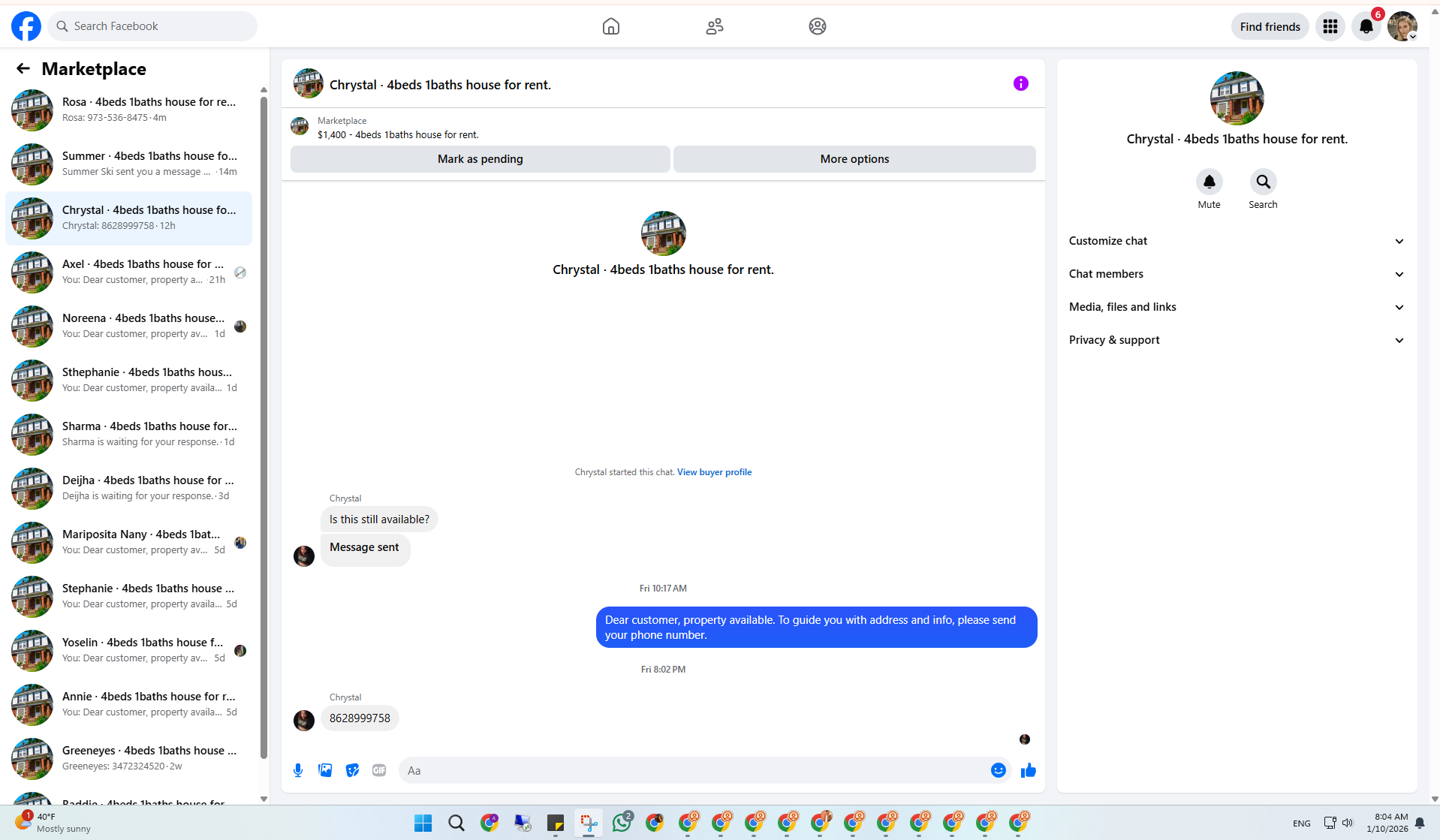Open View buyer profile link
This screenshot has height=840, width=1440.
tap(714, 472)
